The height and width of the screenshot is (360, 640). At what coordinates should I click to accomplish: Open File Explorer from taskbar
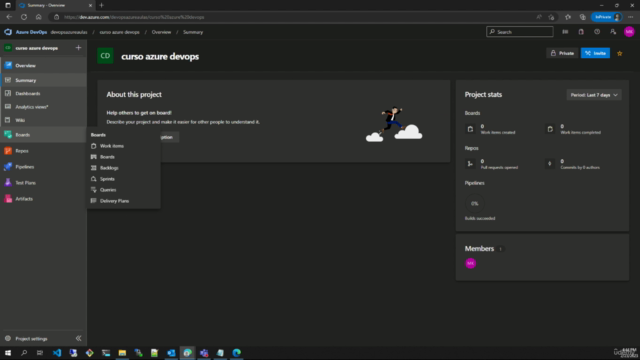coord(122,353)
